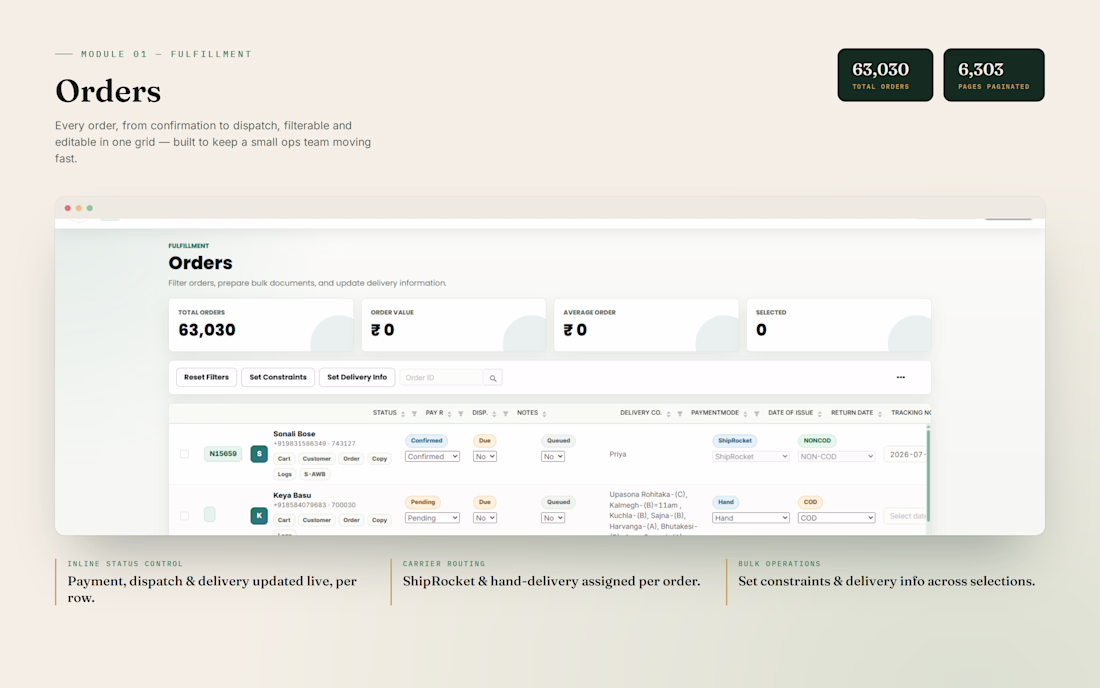This screenshot has width=1100, height=688.
Task: Sort the table by STATUS column
Action: 403,414
